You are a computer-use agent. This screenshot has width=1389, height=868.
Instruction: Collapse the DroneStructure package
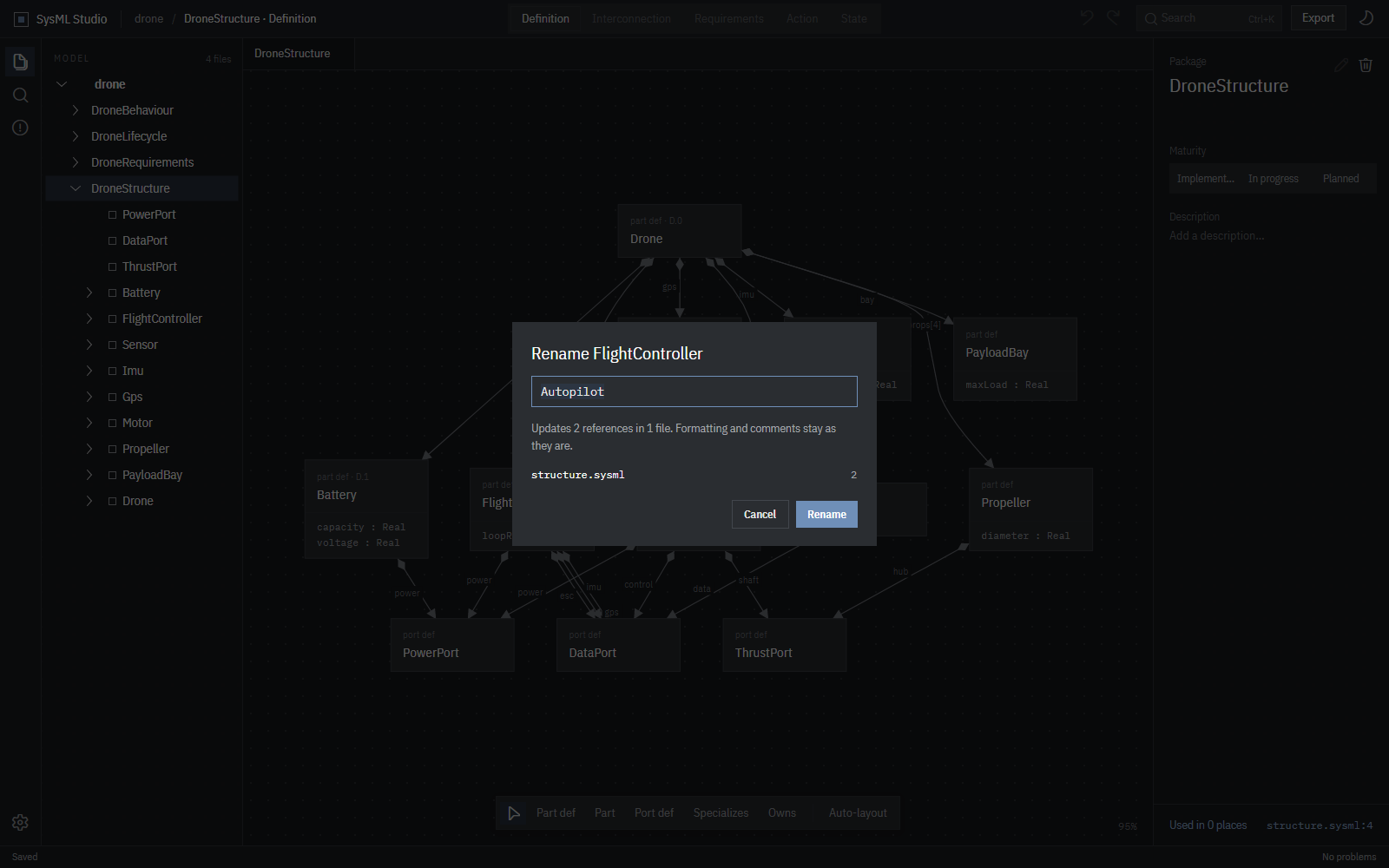[76, 188]
